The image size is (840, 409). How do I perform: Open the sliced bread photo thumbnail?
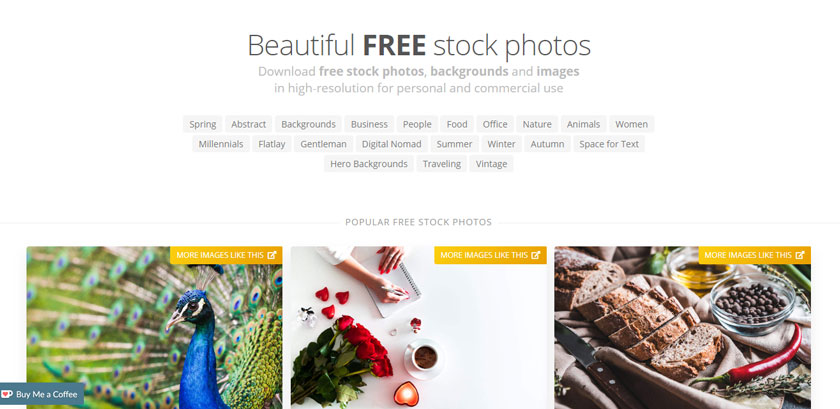click(x=682, y=328)
